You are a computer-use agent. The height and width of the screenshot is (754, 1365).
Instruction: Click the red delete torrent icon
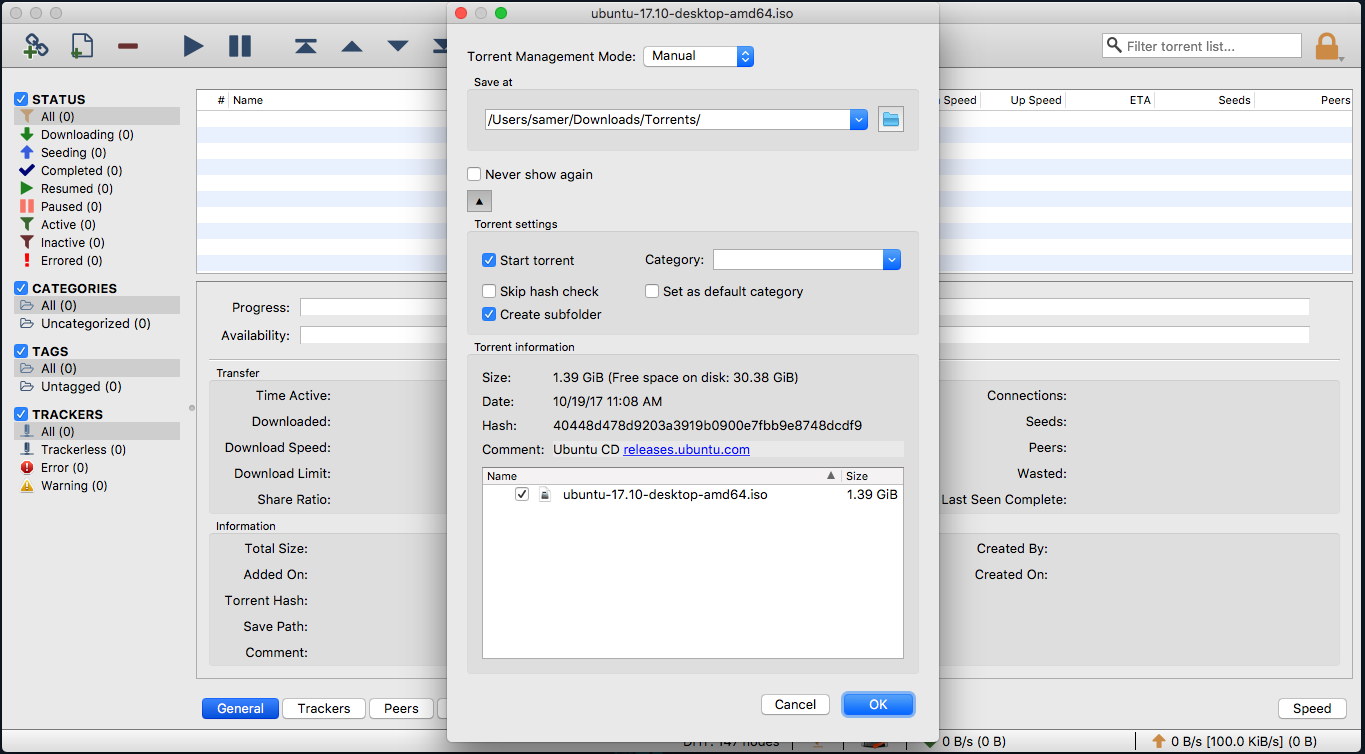click(x=127, y=45)
